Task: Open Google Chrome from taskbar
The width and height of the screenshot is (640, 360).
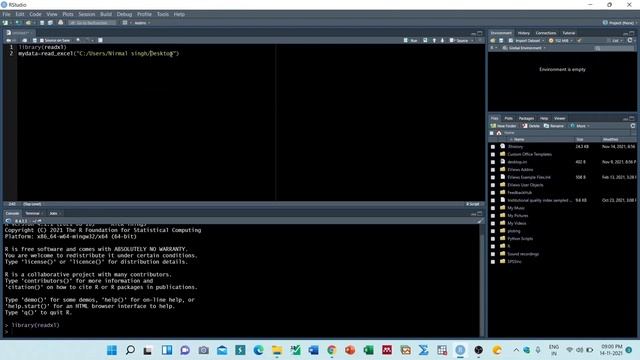Action: pyautogui.click(x=331, y=350)
